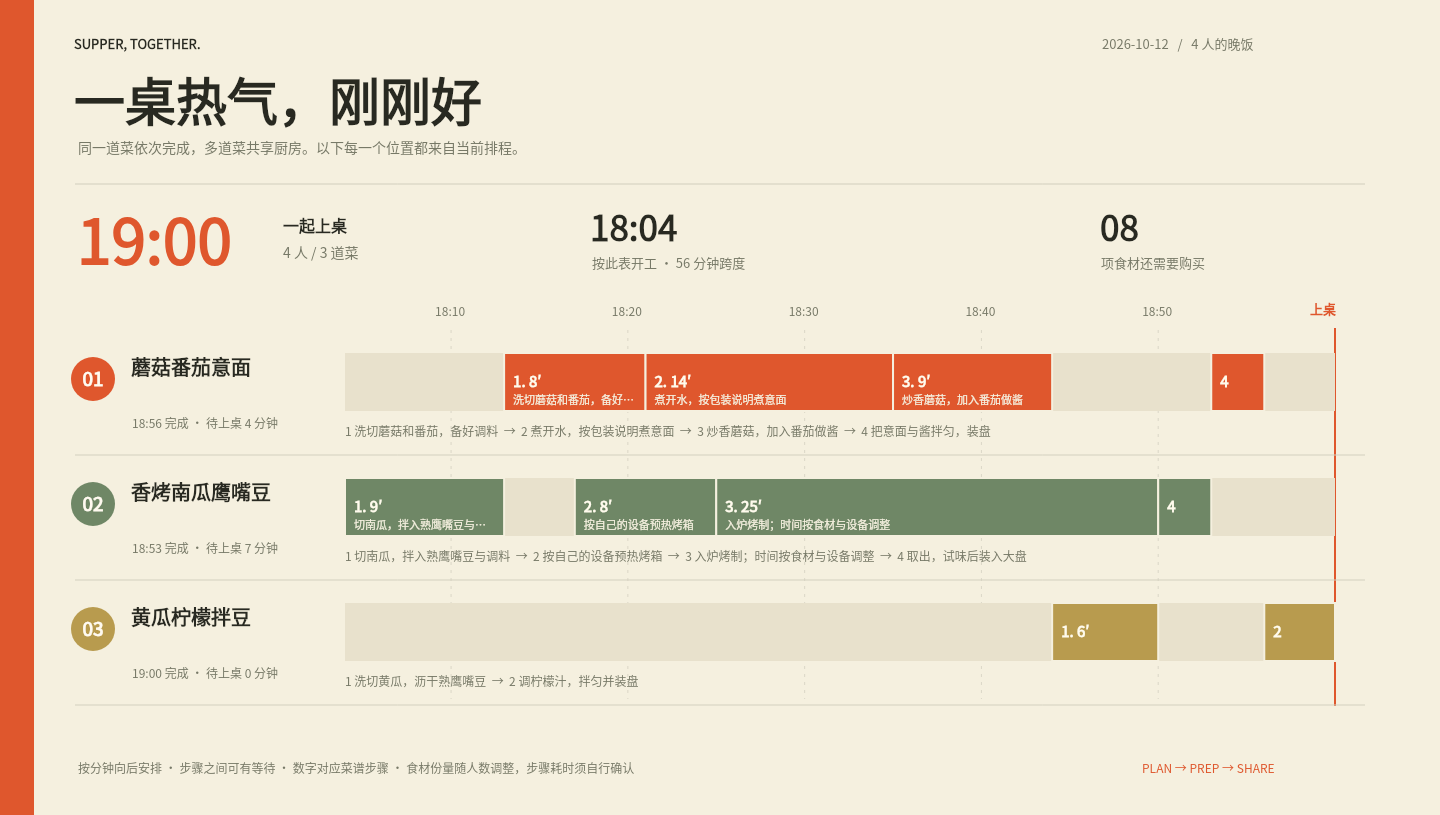Click the orange 01 badge for 蘑菇番茄意面
1440x815 pixels.
[93, 379]
